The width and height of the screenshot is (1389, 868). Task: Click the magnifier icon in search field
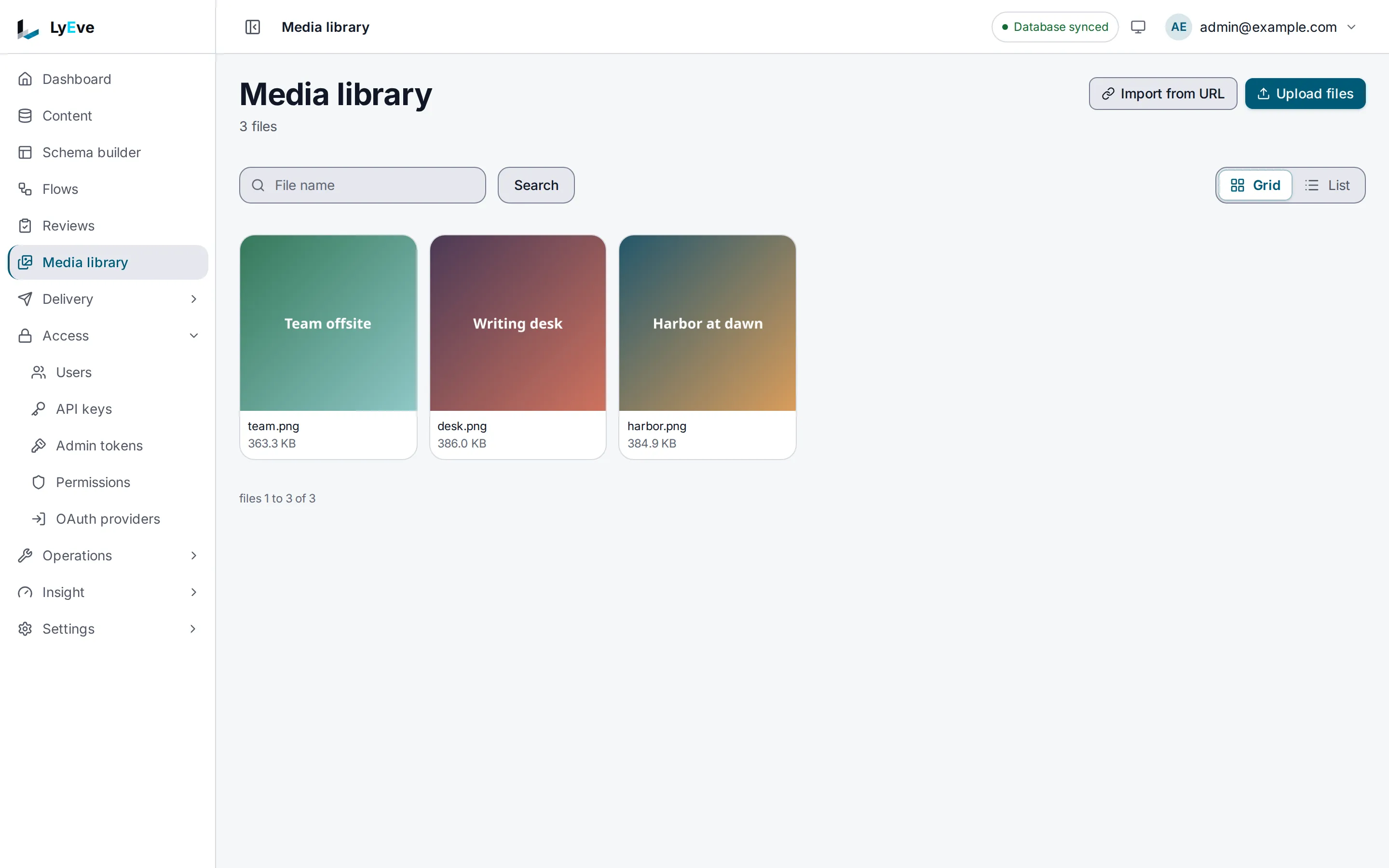pyautogui.click(x=259, y=186)
